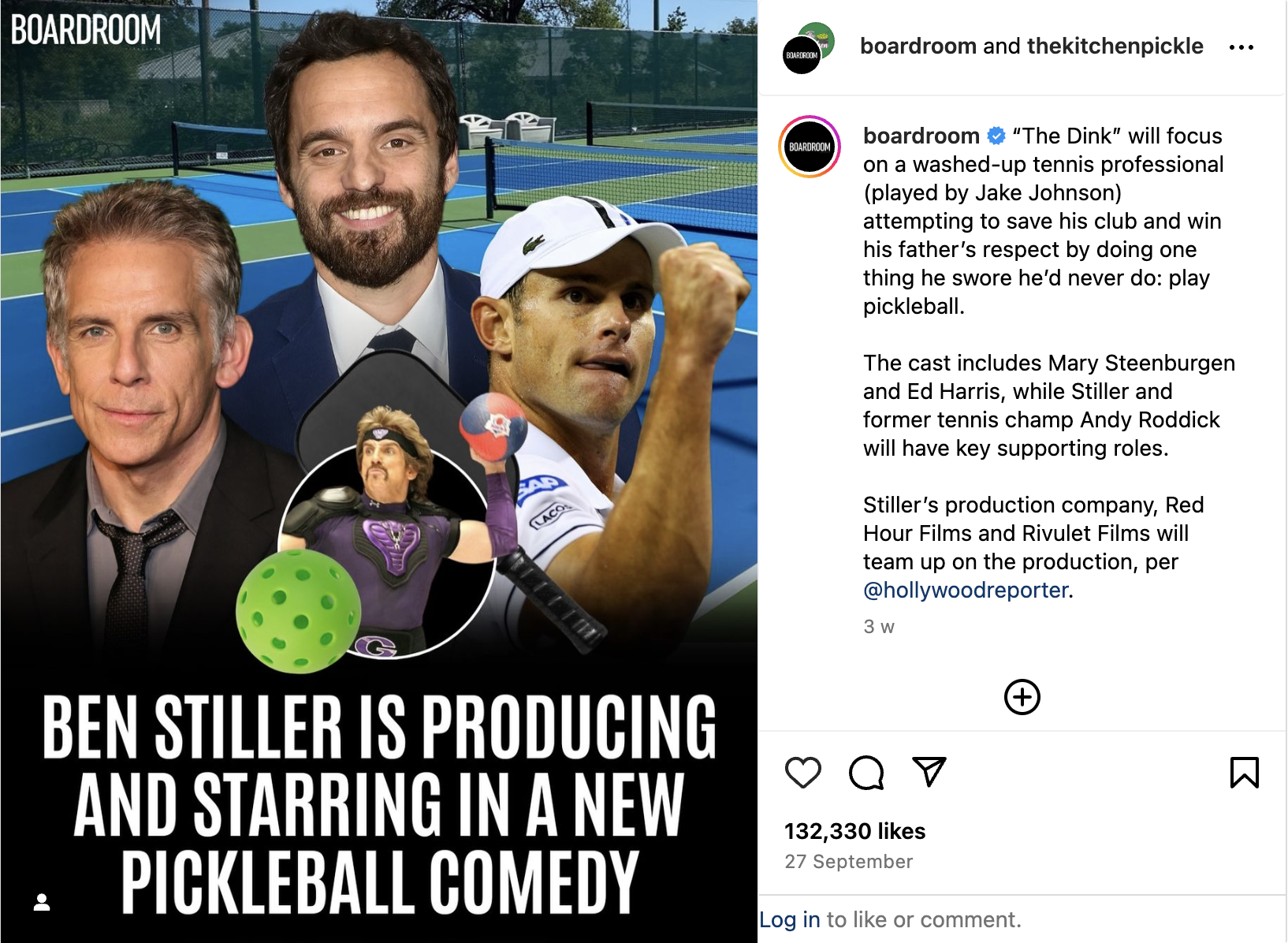The width and height of the screenshot is (1288, 943).
Task: Open the boardroom profile from header
Action: point(918,47)
